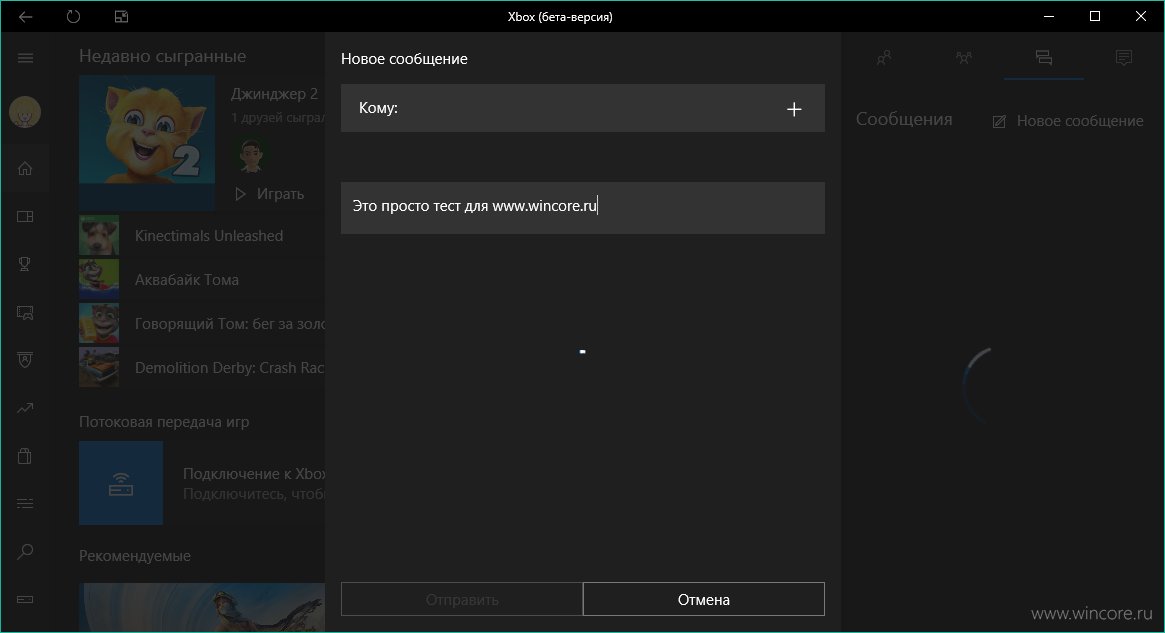This screenshot has height=633, width=1165.
Task: Select Kinectimals Unleashed in recent list
Action: (209, 236)
